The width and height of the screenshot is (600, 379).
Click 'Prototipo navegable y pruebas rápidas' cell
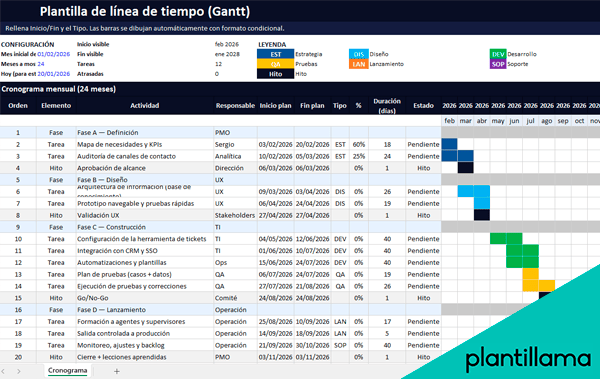[145, 203]
